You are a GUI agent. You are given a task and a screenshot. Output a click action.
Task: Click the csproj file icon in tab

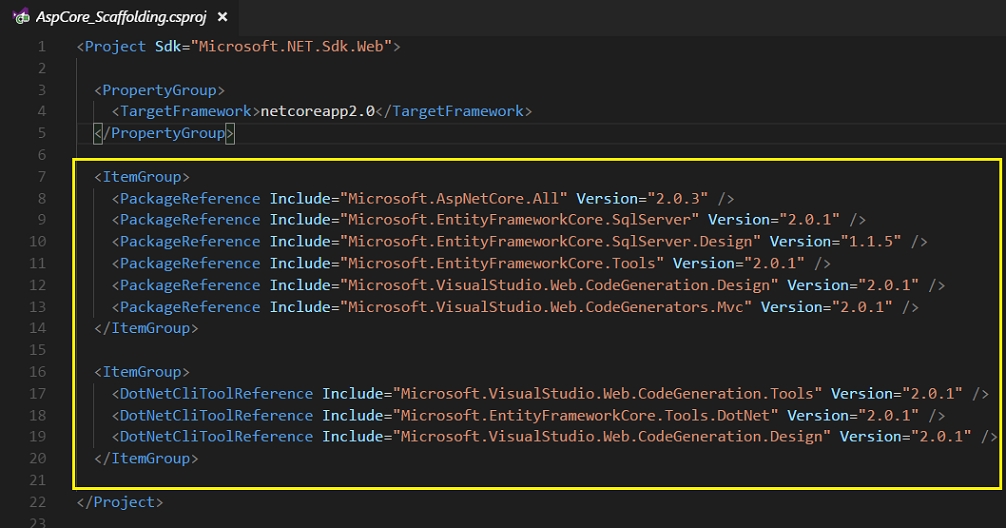[x=21, y=17]
